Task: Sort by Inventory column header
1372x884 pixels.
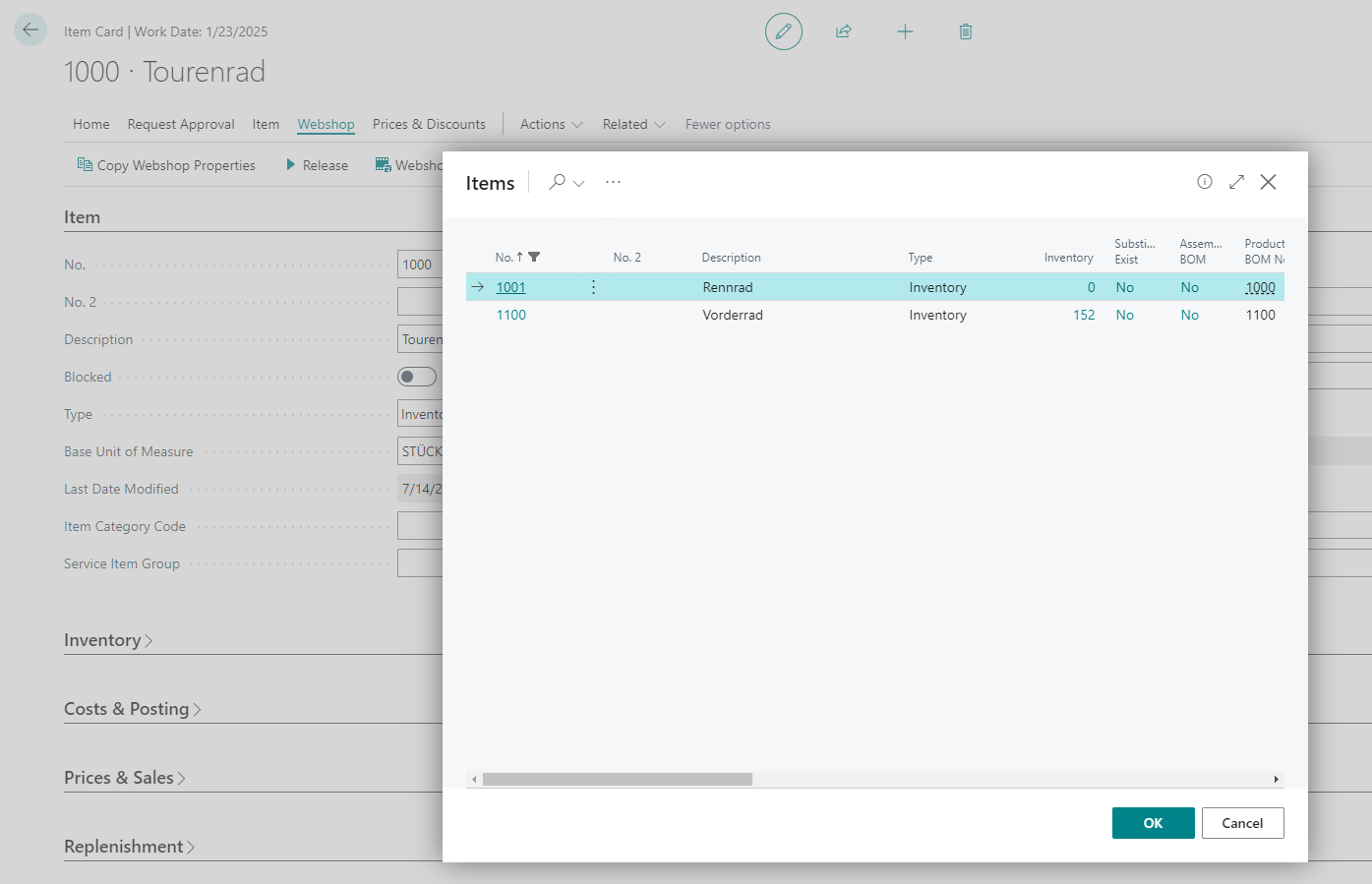Action: pos(1068,258)
